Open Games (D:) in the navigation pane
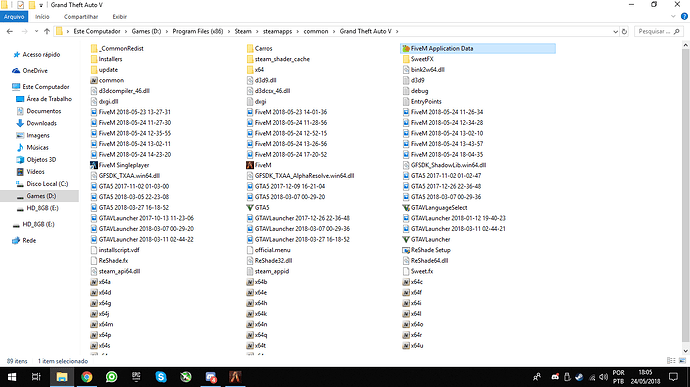This screenshot has height=387, width=690. pyautogui.click(x=40, y=196)
